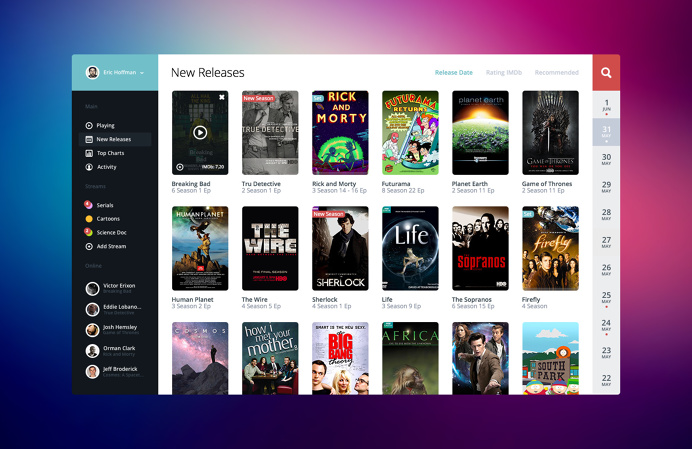The height and width of the screenshot is (449, 692).
Task: Open the How I Met Your Mother poster
Action: 270,358
